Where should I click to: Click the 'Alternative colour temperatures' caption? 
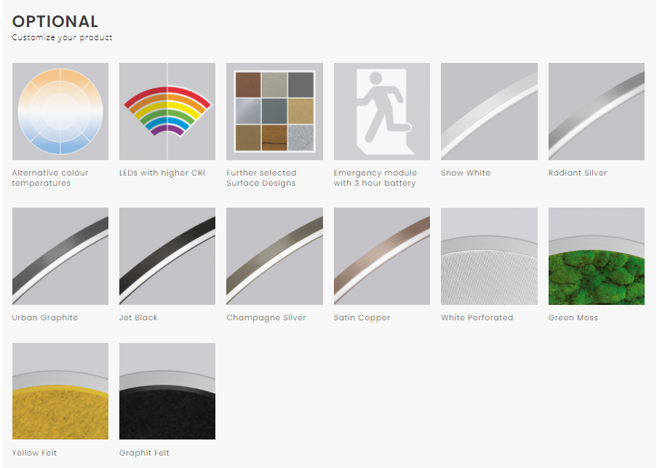coord(50,178)
